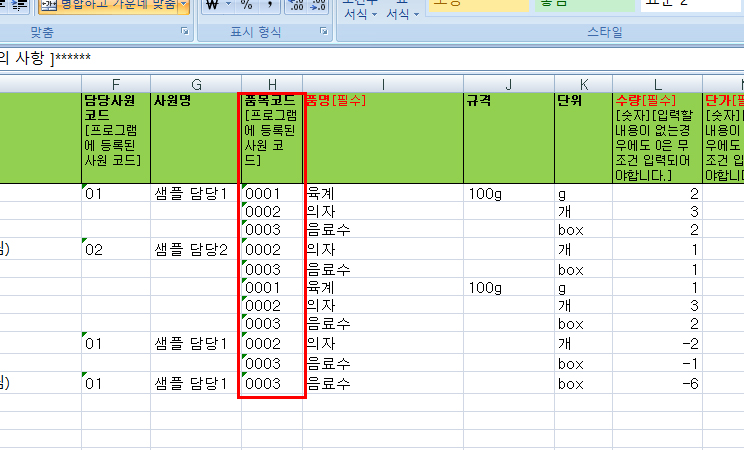Open the Merge and Center dropdown arrow
This screenshot has height=450, width=744.
pos(184,5)
